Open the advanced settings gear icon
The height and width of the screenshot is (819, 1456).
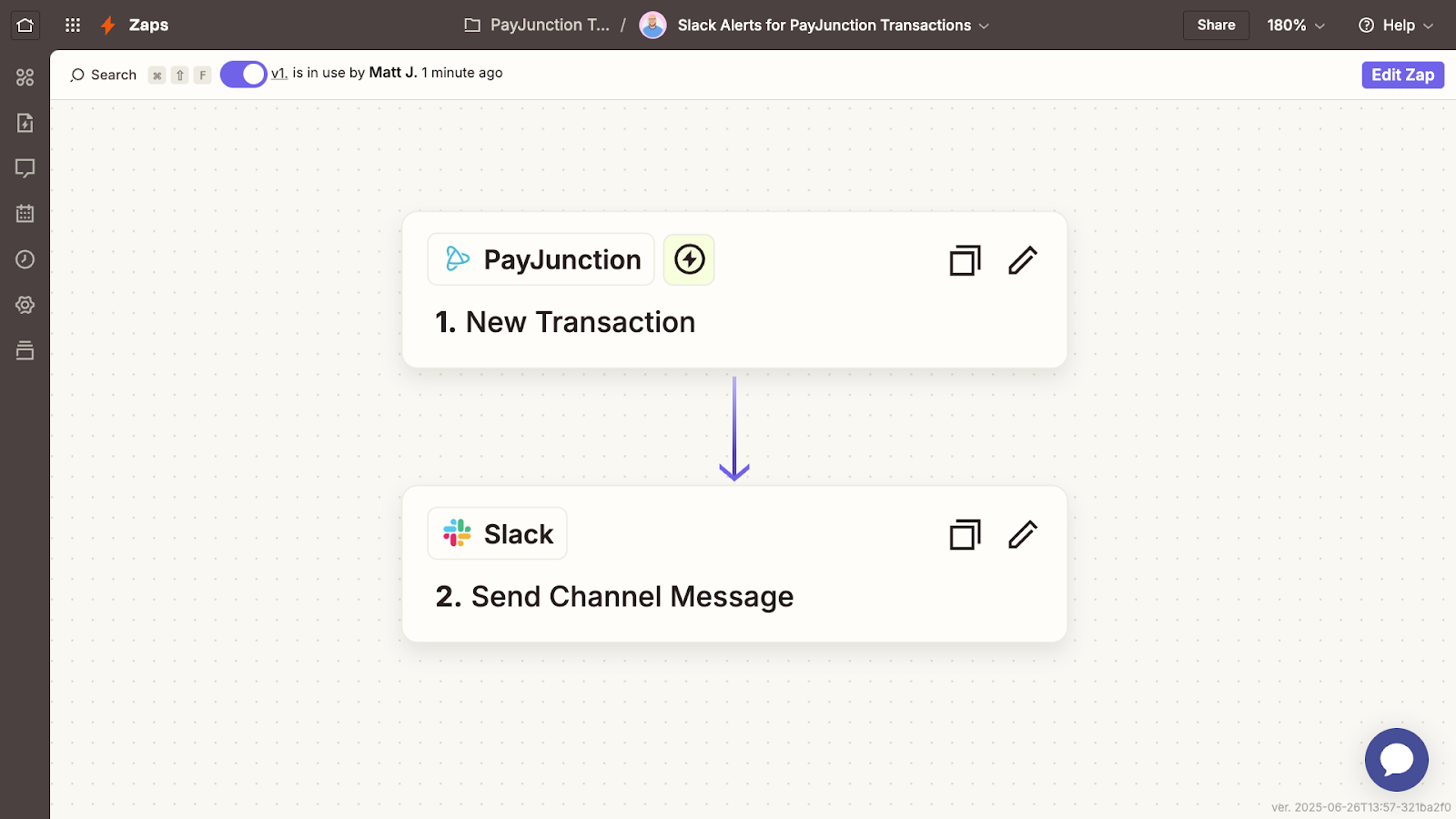25,305
